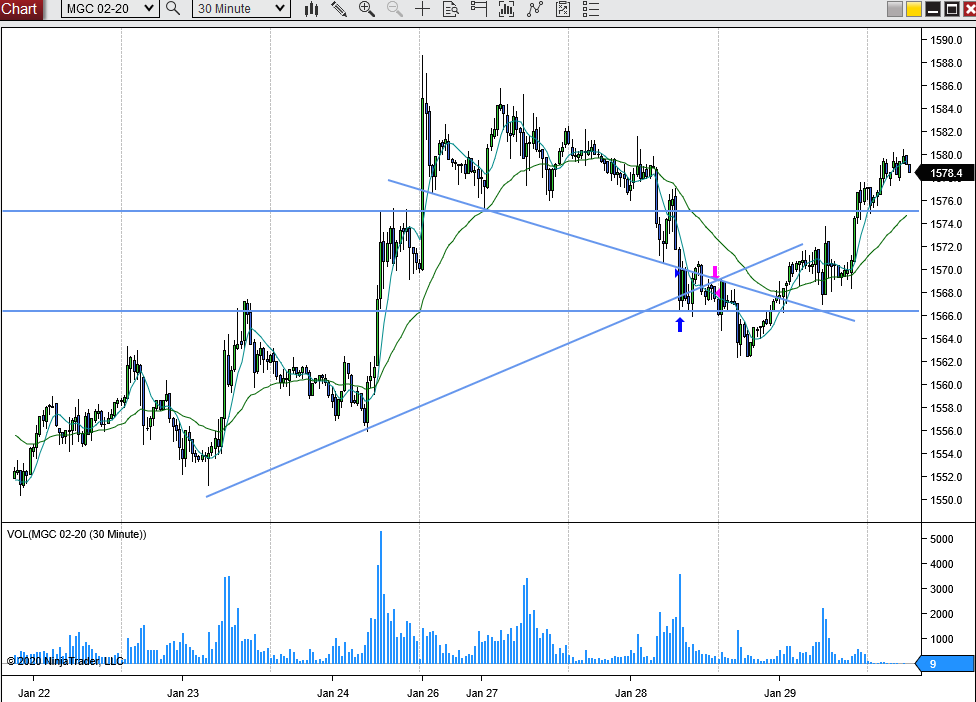Click the zoom out magnifier icon
The width and height of the screenshot is (976, 702).
tap(395, 9)
